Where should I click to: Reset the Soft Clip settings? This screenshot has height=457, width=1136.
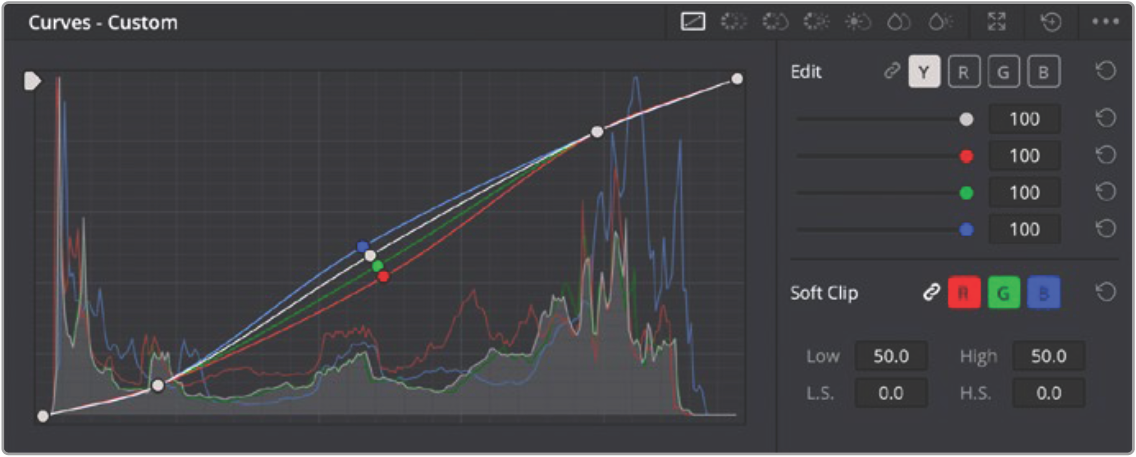pyautogui.click(x=1105, y=293)
